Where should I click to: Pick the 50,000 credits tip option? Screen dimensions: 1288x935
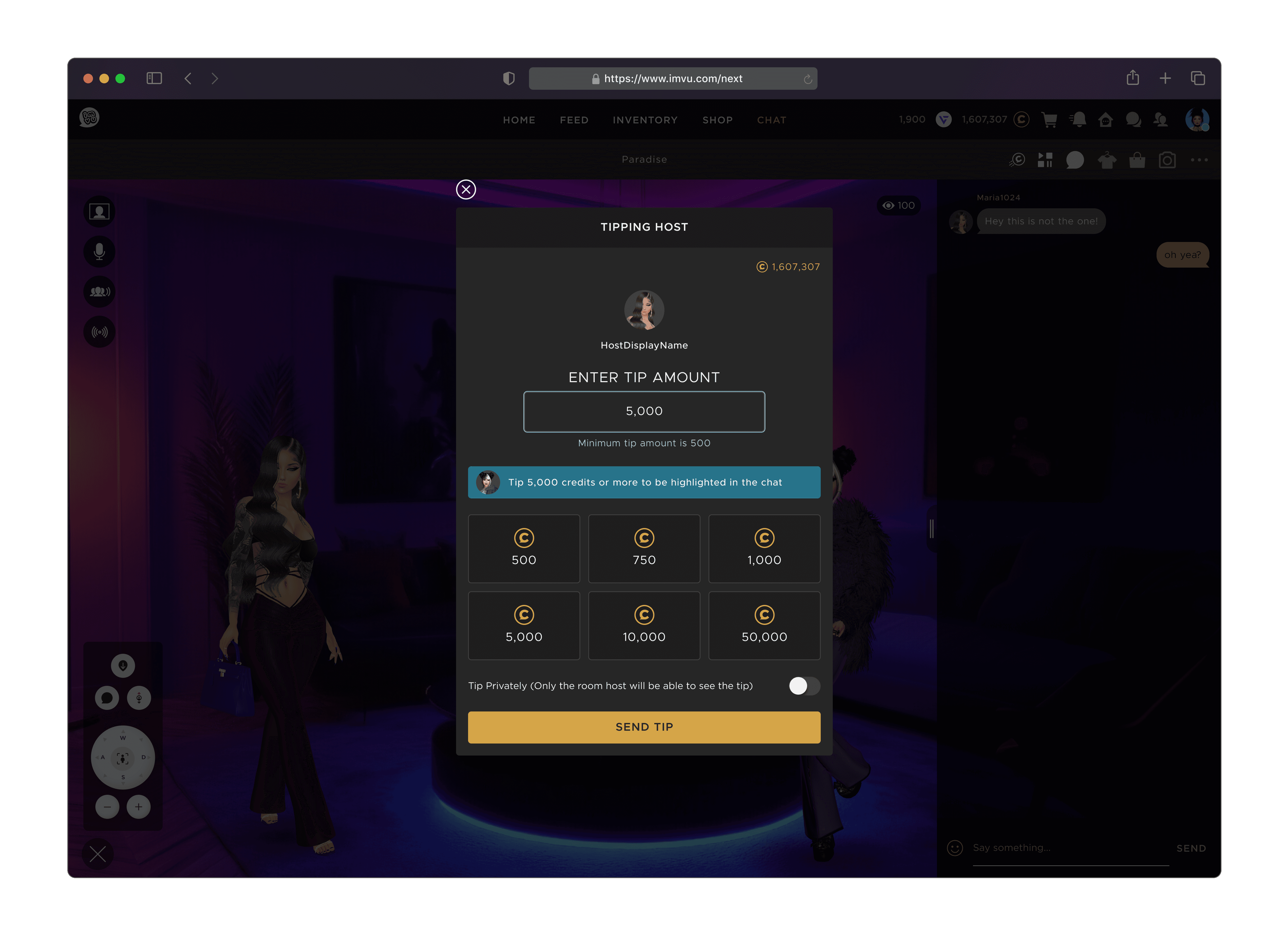click(x=764, y=626)
